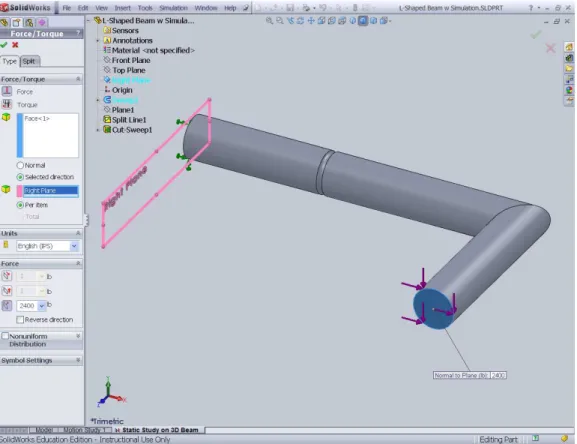Viewport: 577px width, 444px height.
Task: Click the Normal to Plane 2400 callout
Action: 470,375
